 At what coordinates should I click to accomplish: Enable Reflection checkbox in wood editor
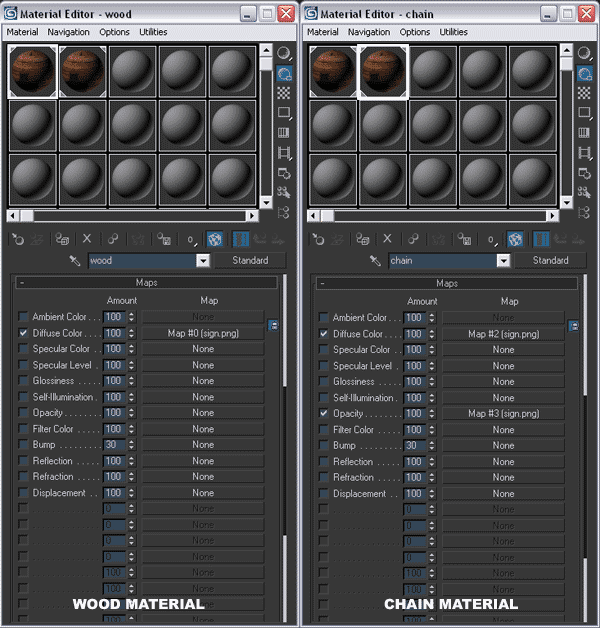[x=23, y=460]
